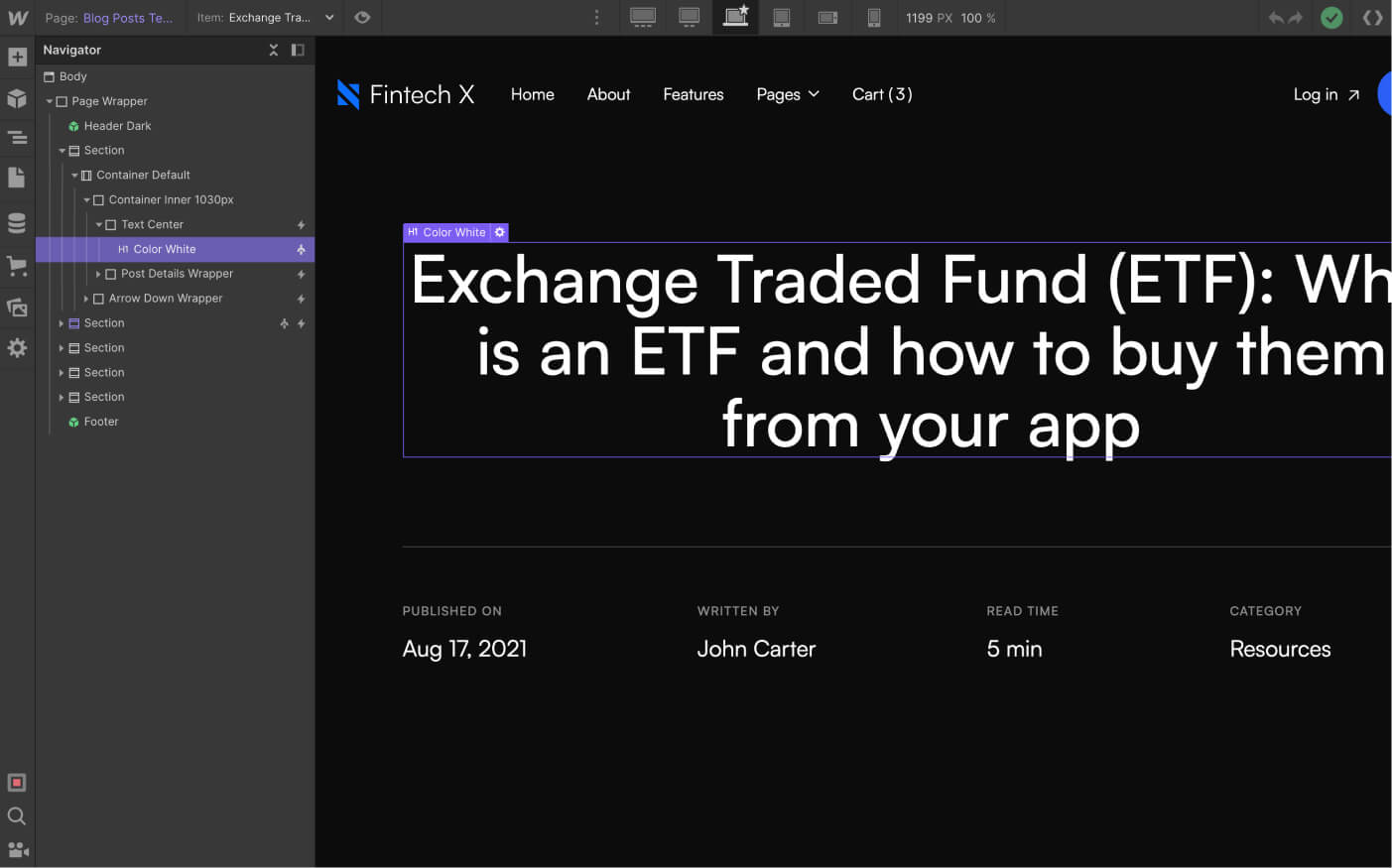Open the Add Elements panel
The image size is (1392, 868).
click(18, 57)
